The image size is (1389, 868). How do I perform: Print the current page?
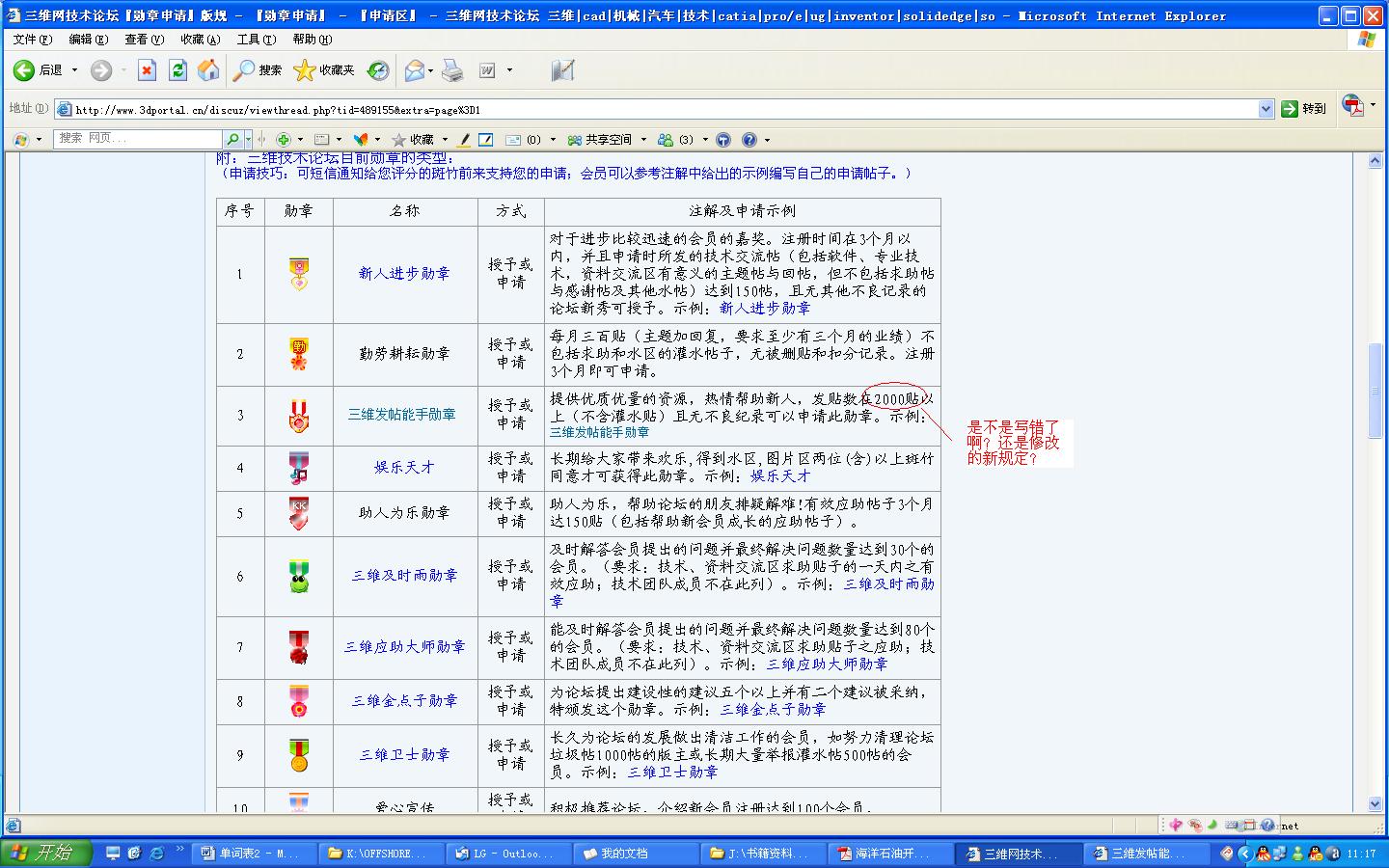tap(452, 70)
